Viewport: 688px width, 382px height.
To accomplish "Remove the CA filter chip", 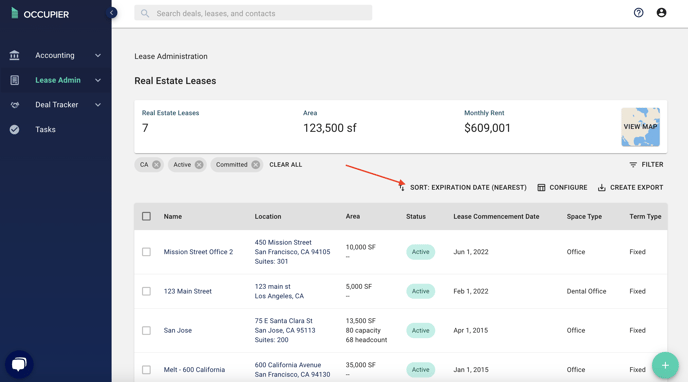I will click(156, 164).
